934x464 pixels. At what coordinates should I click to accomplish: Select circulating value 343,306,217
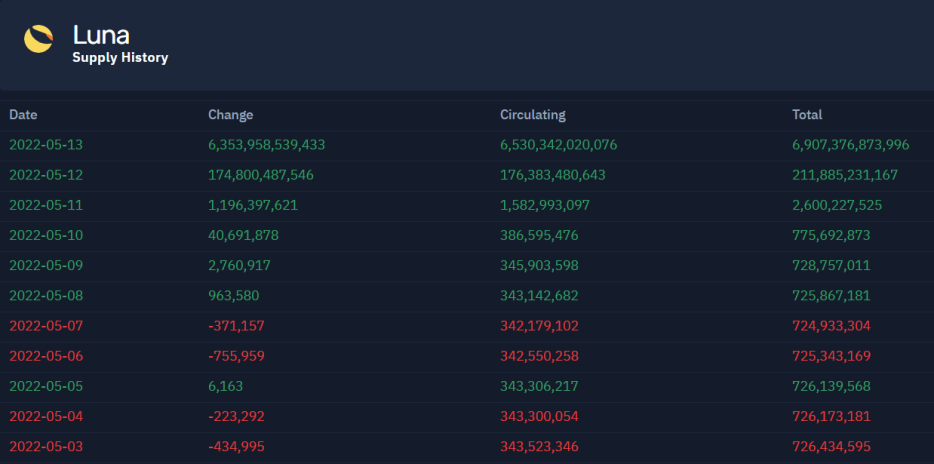coord(539,387)
